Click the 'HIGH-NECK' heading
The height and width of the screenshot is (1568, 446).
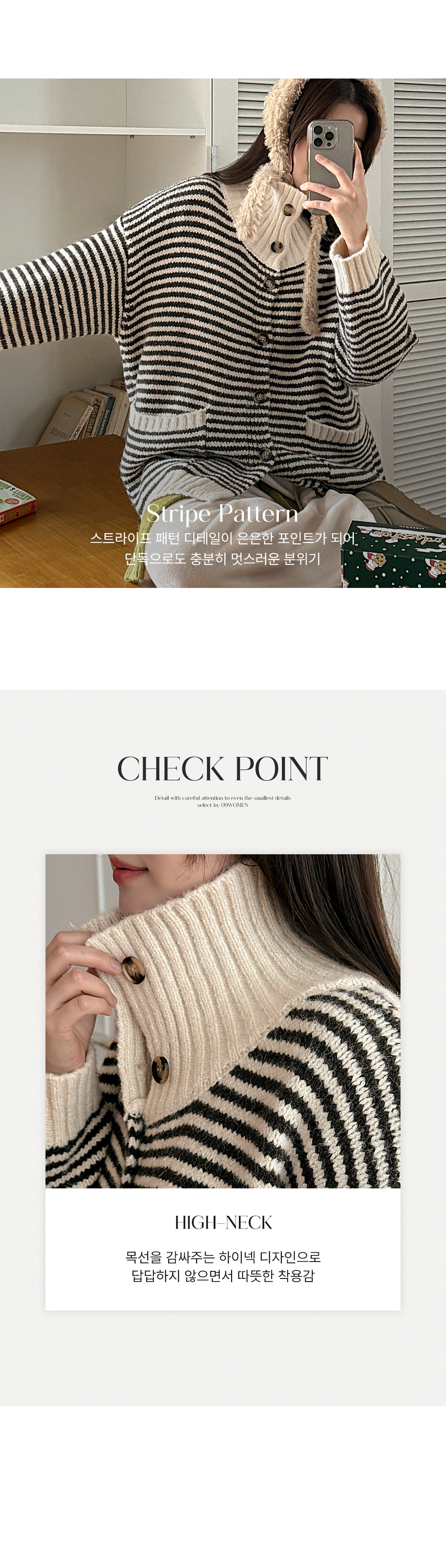pyautogui.click(x=223, y=1222)
